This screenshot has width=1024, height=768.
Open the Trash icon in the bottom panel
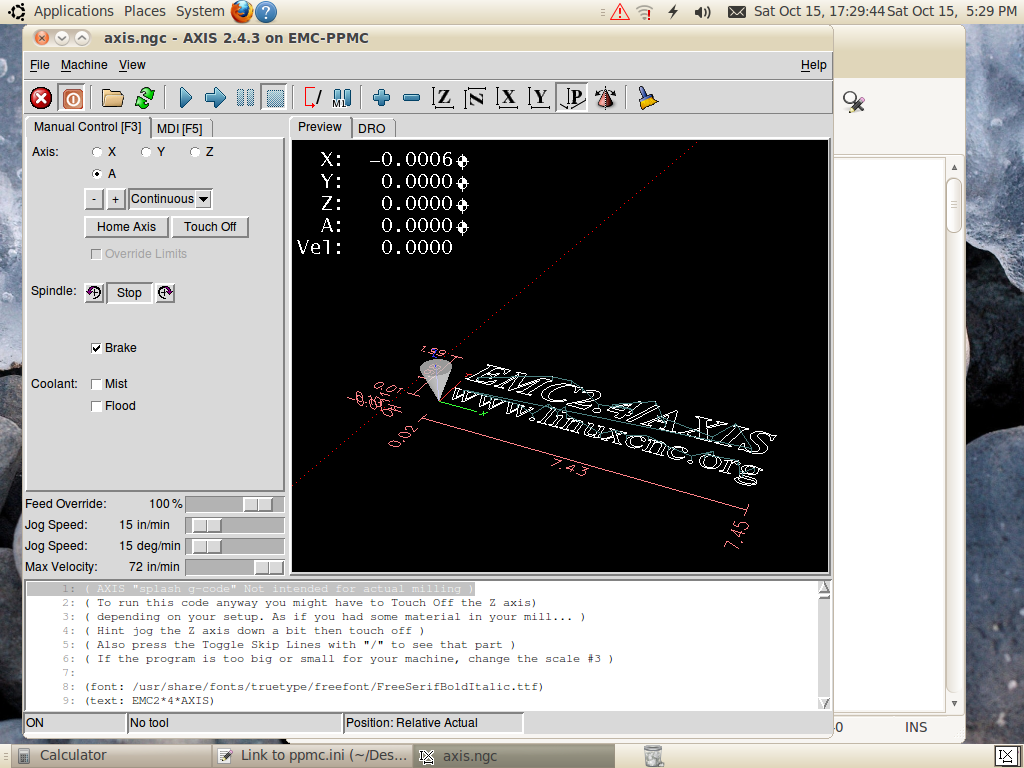coord(653,756)
